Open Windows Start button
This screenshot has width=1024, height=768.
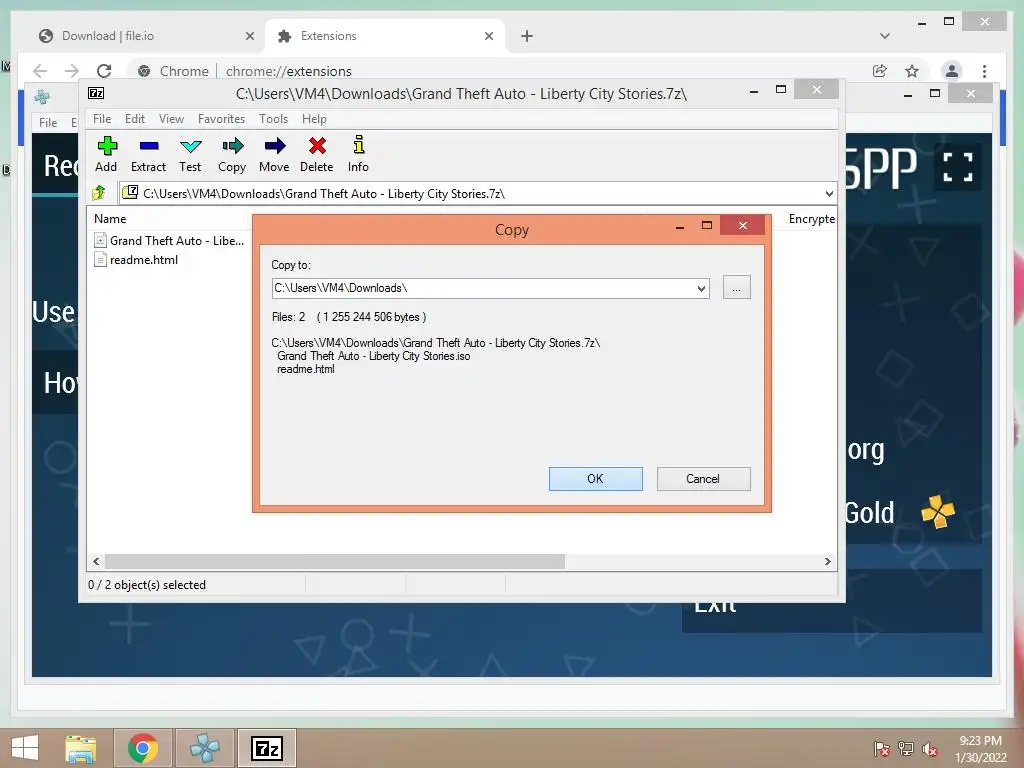click(x=25, y=748)
